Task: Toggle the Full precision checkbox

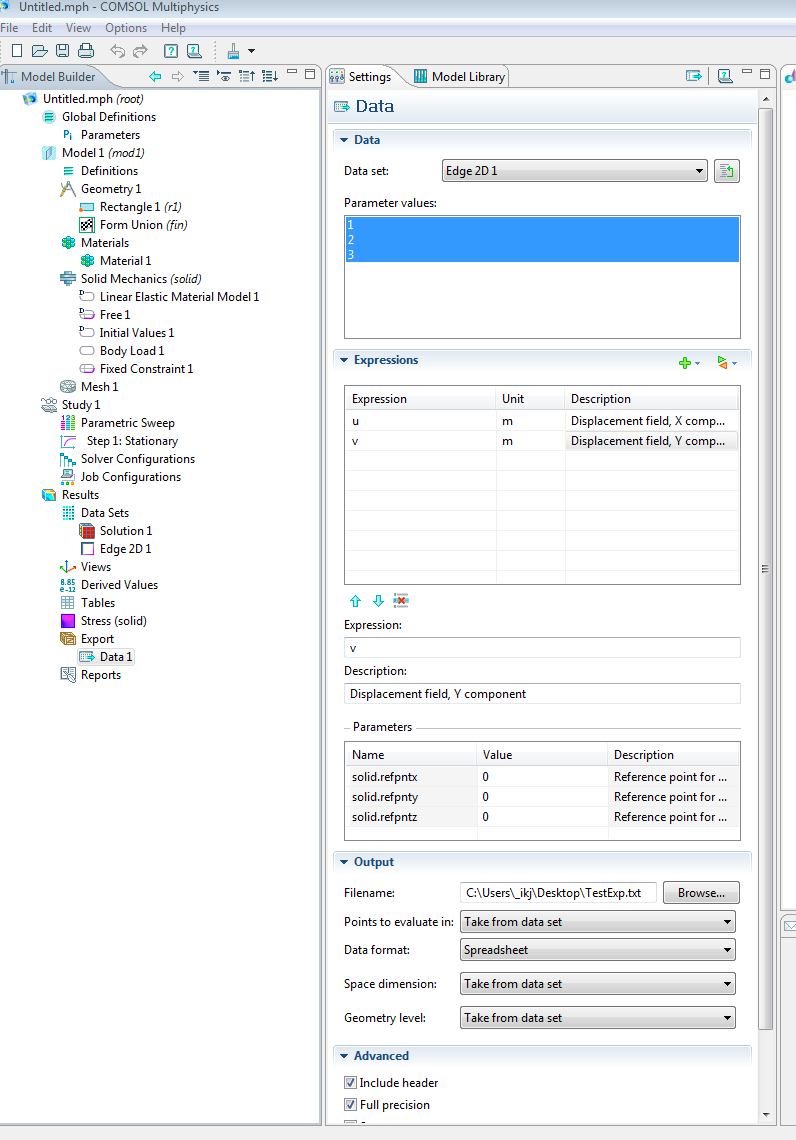Action: click(351, 1105)
